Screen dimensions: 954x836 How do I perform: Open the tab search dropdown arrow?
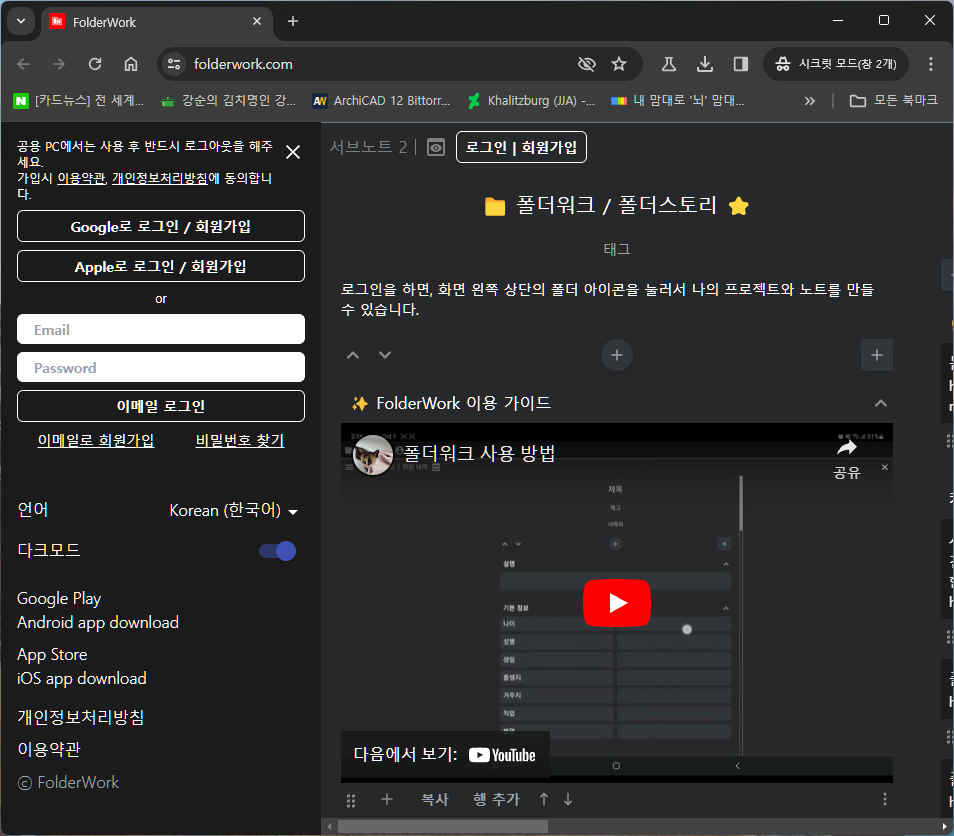(21, 21)
